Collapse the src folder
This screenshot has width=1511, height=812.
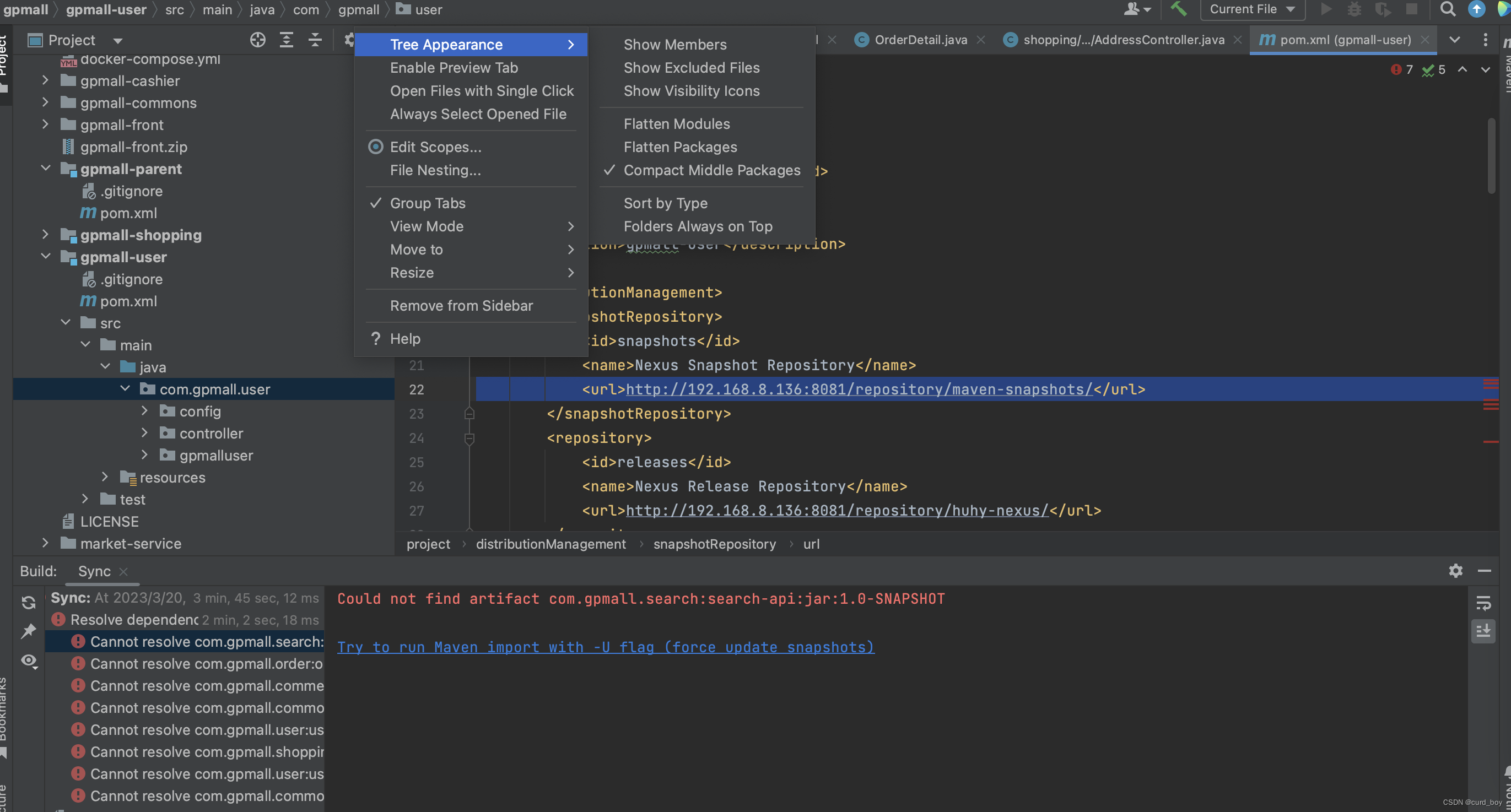[x=65, y=322]
